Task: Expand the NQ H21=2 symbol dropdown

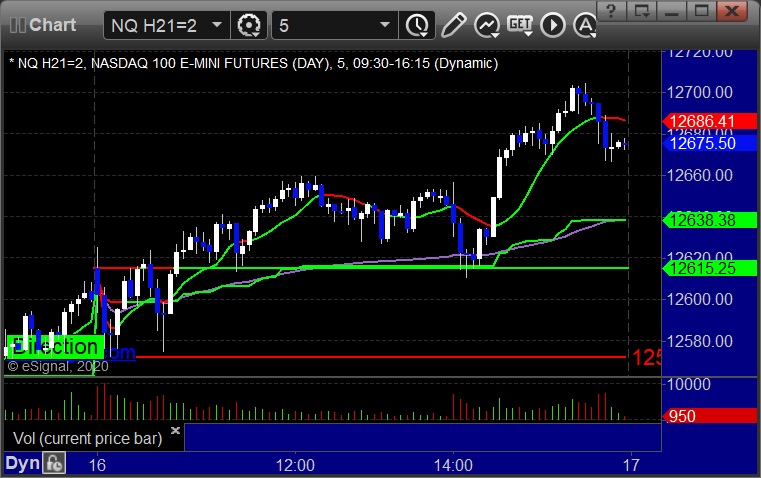Action: 217,25
